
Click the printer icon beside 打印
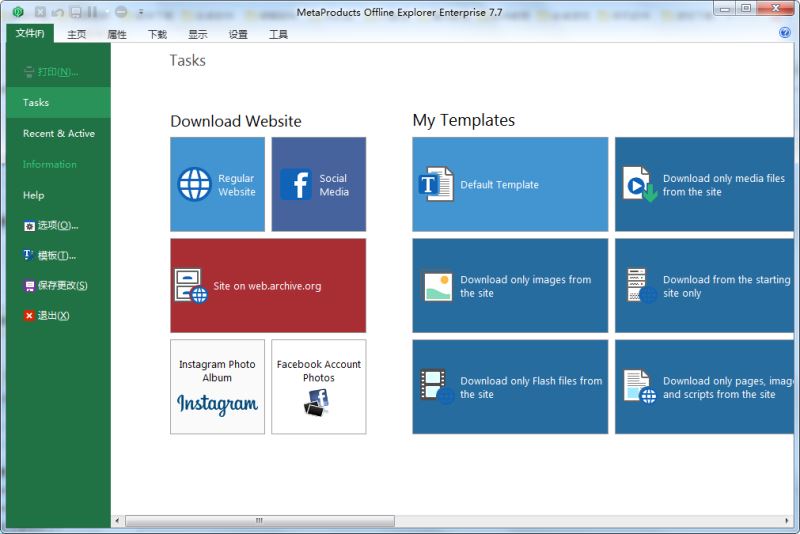coord(29,72)
